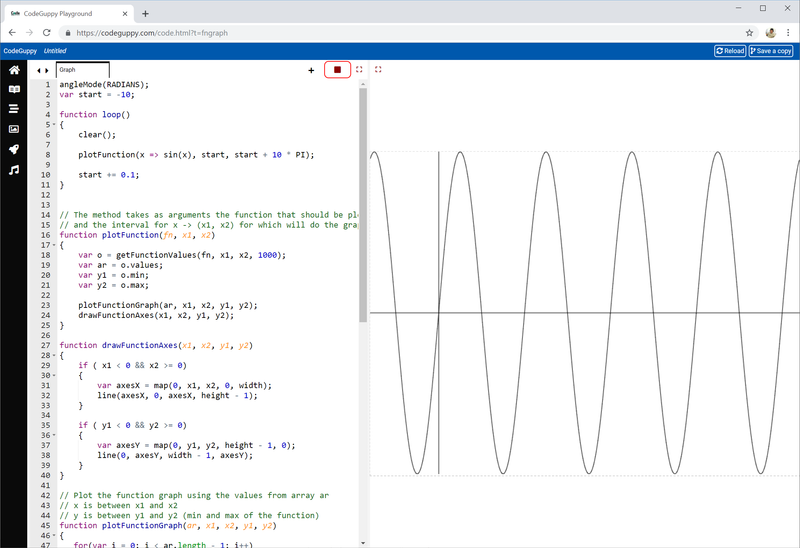
Task: Click 'line(axesX, 0, axesX, height - 1);' line
Action: click(x=178, y=395)
